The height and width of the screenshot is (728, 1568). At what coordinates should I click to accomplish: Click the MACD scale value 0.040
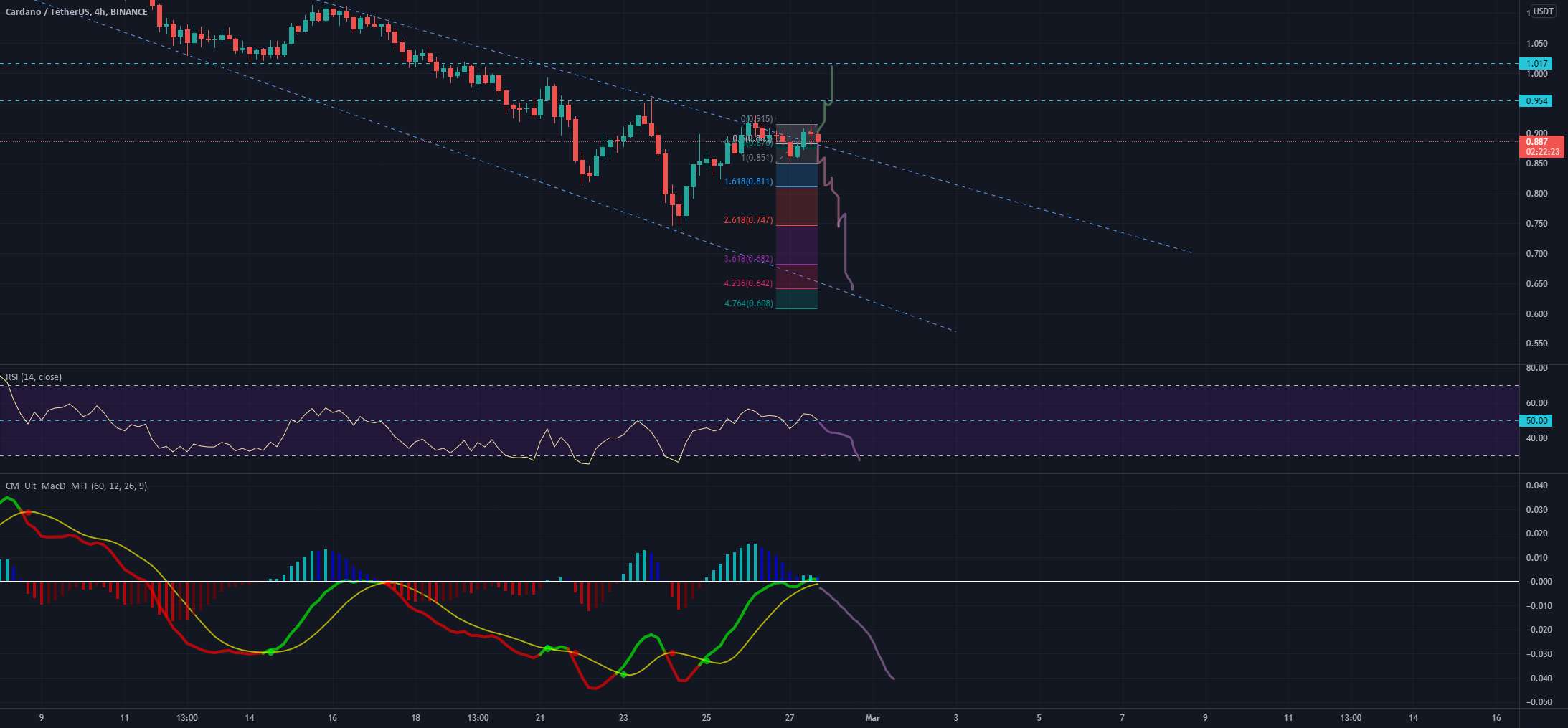tap(1536, 486)
